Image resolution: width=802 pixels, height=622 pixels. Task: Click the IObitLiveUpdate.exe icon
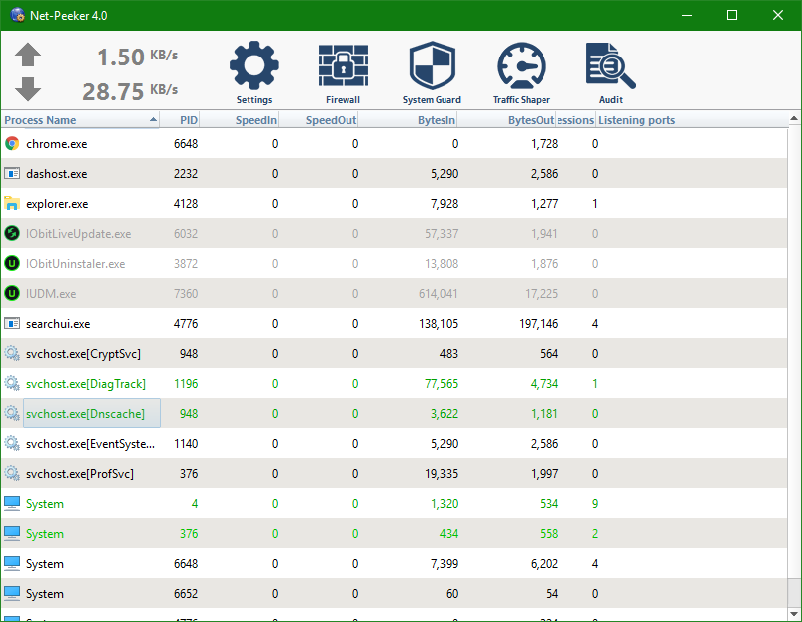tap(12, 234)
